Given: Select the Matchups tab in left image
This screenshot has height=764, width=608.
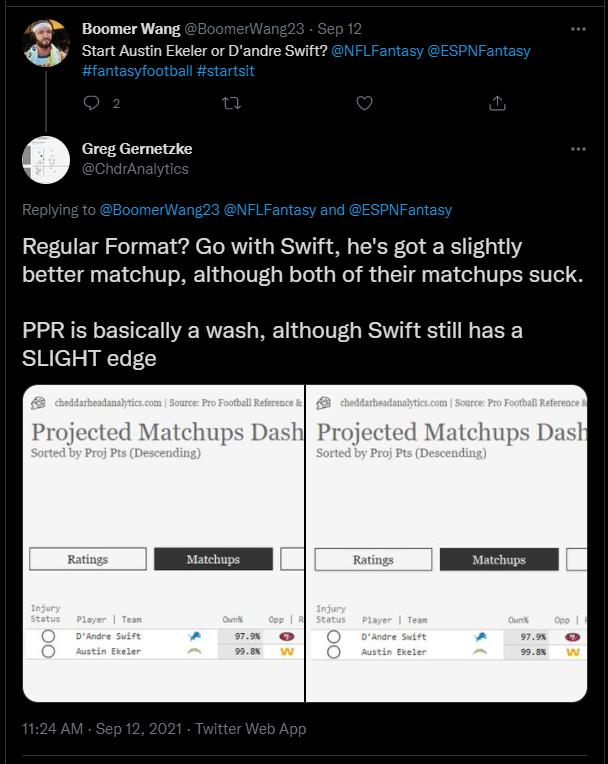Looking at the screenshot, I should point(213,559).
